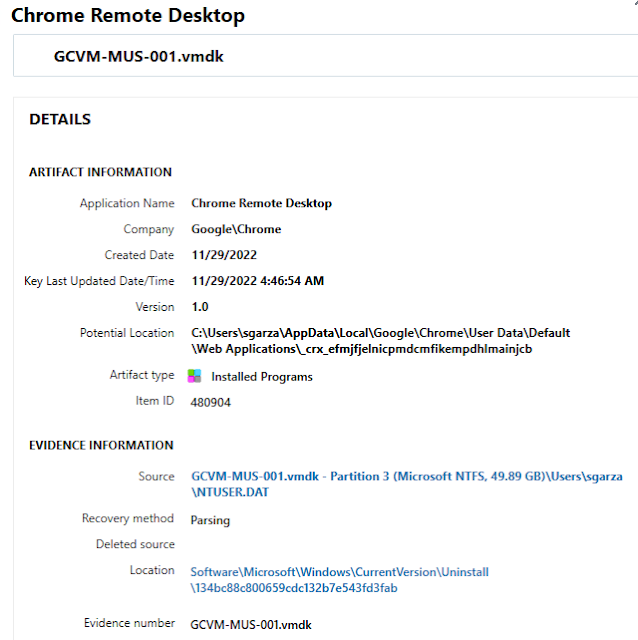The width and height of the screenshot is (638, 640).
Task: Open the GCVM-MUS-001.vmdk NTUSER.DAT source link
Action: (x=407, y=484)
